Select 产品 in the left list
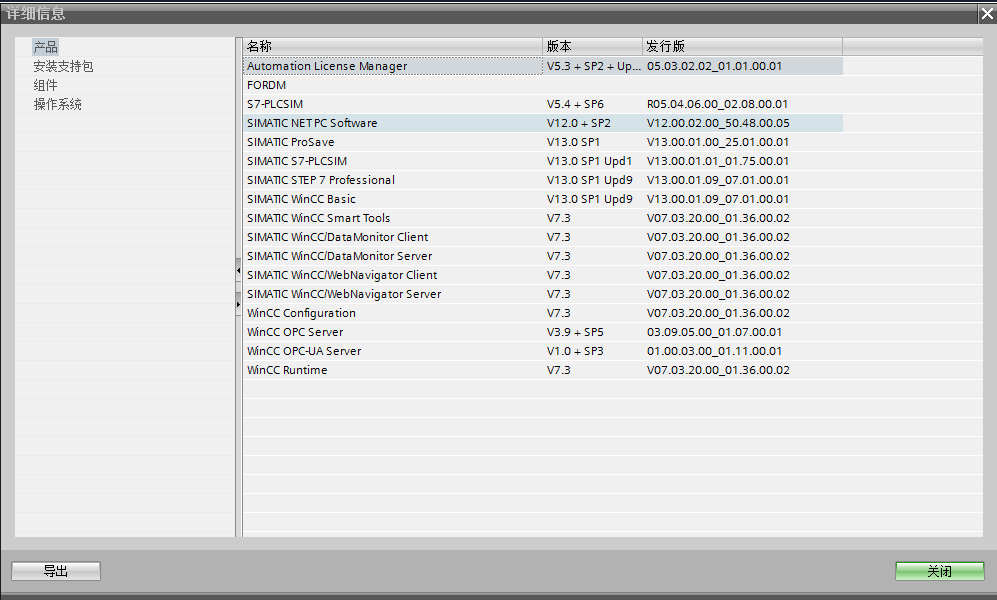The height and width of the screenshot is (600, 997). pos(45,47)
